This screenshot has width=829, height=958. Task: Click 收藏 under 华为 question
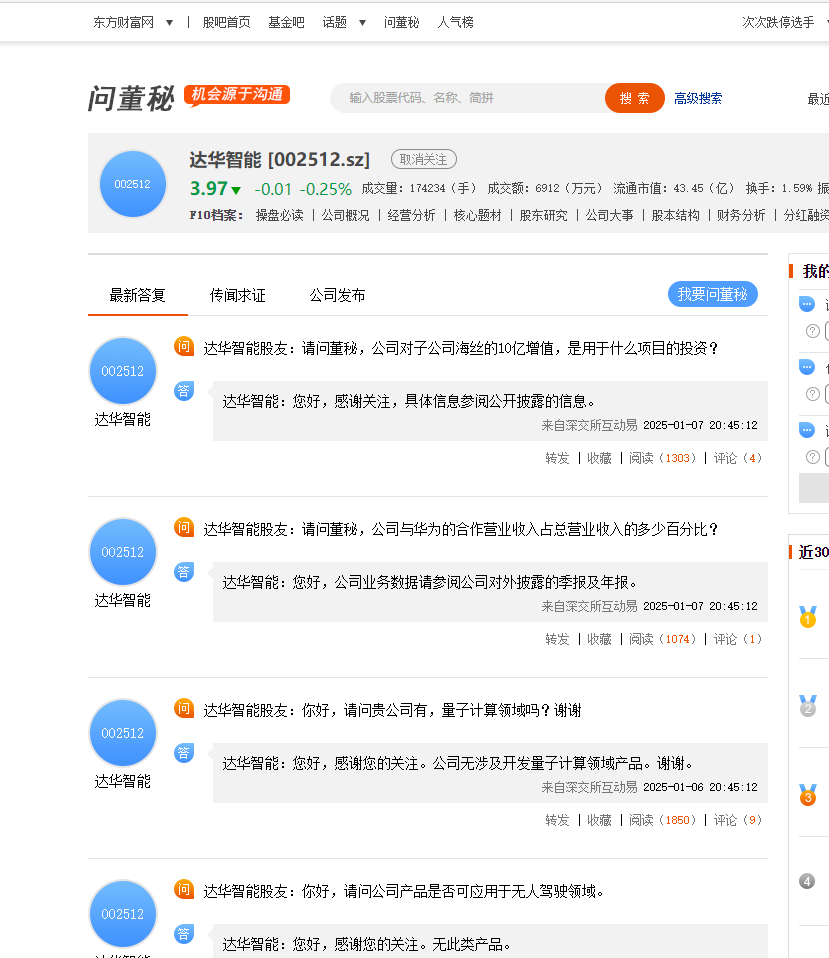(599, 639)
